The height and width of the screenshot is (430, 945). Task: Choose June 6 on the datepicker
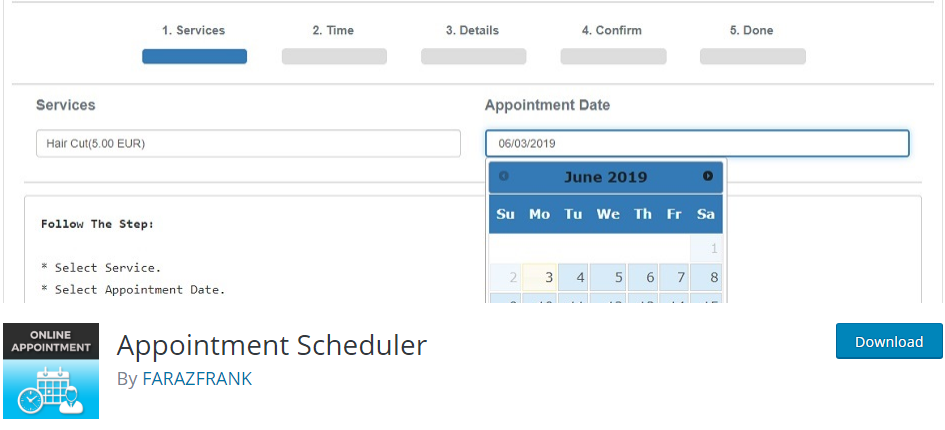click(x=641, y=277)
